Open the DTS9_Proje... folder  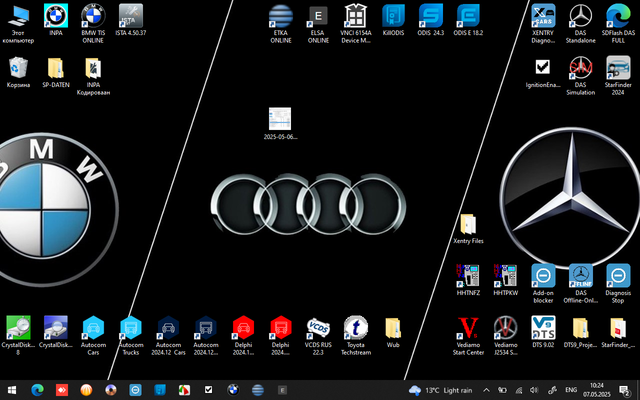pyautogui.click(x=580, y=332)
